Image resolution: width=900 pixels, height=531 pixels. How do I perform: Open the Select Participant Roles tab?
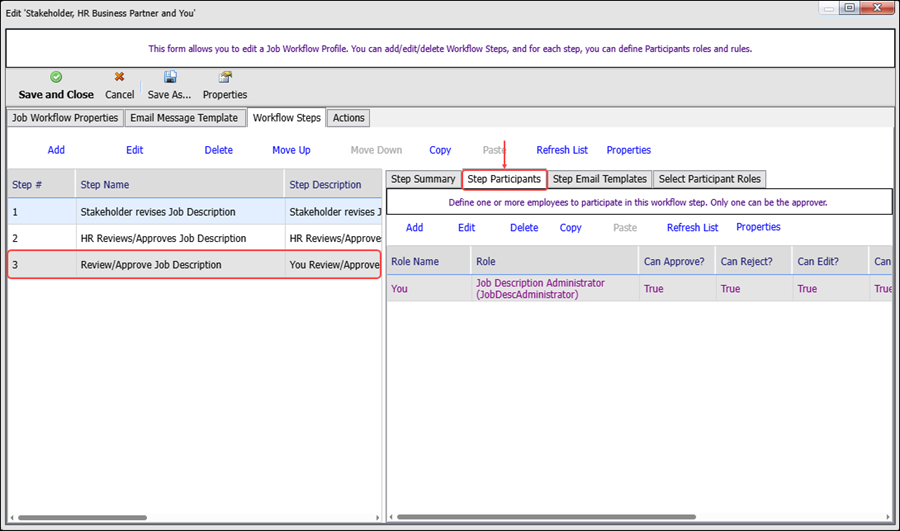[709, 179]
